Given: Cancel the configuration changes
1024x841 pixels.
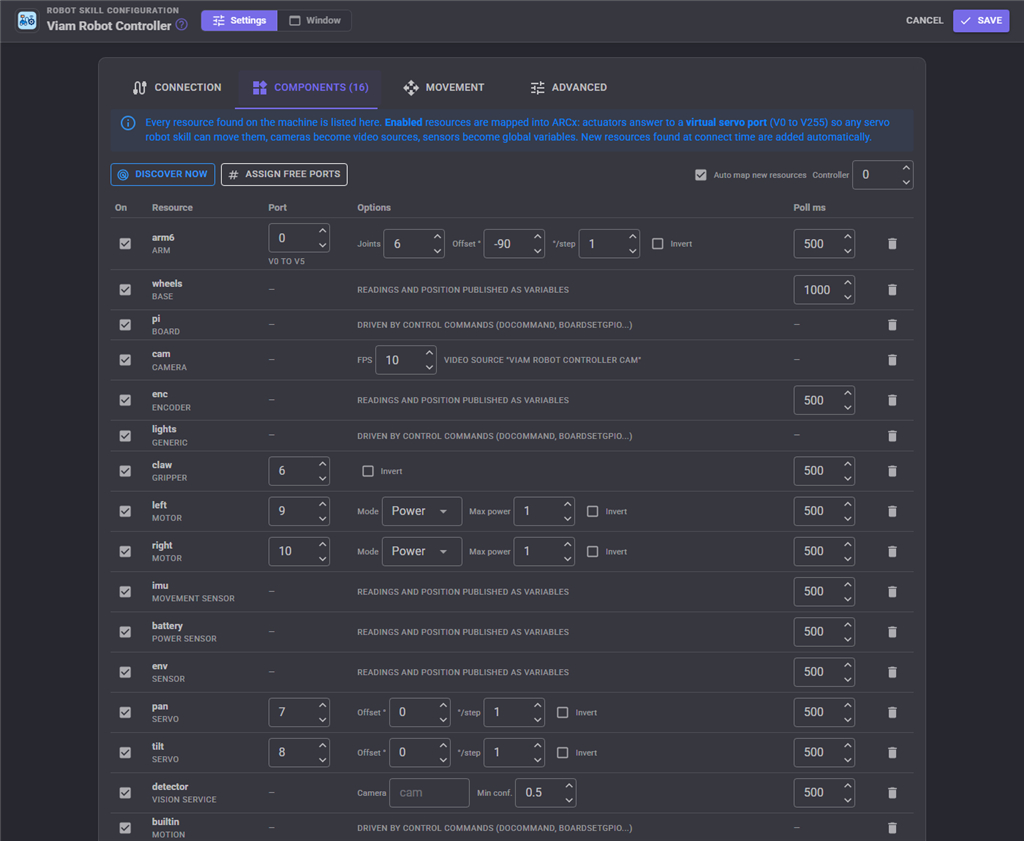Looking at the screenshot, I should [x=924, y=20].
